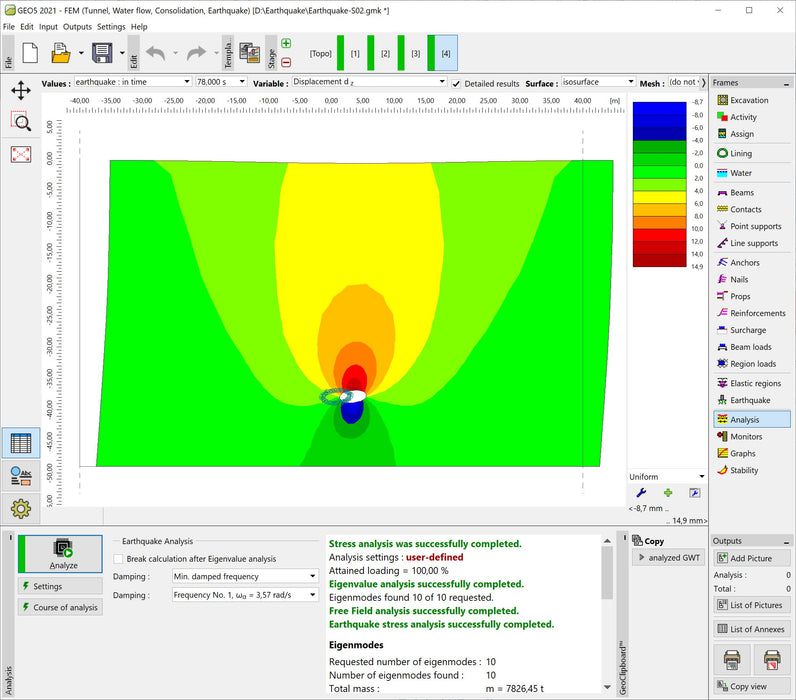Open the settings gear in left sidebar

pyautogui.click(x=20, y=509)
